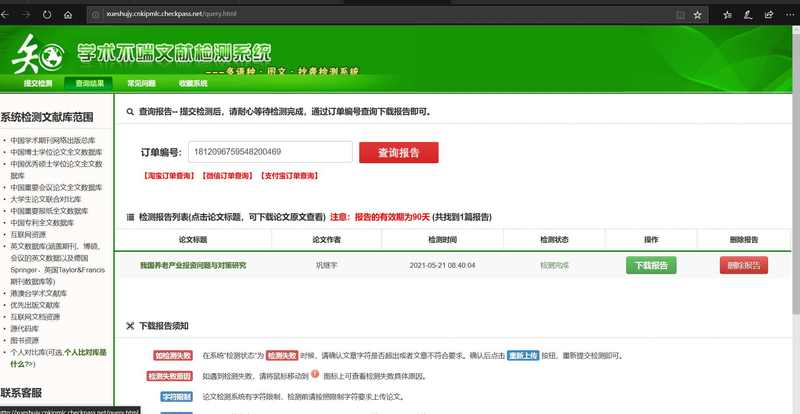
Task: Switch to the 查询结果 tab
Action: (x=90, y=84)
